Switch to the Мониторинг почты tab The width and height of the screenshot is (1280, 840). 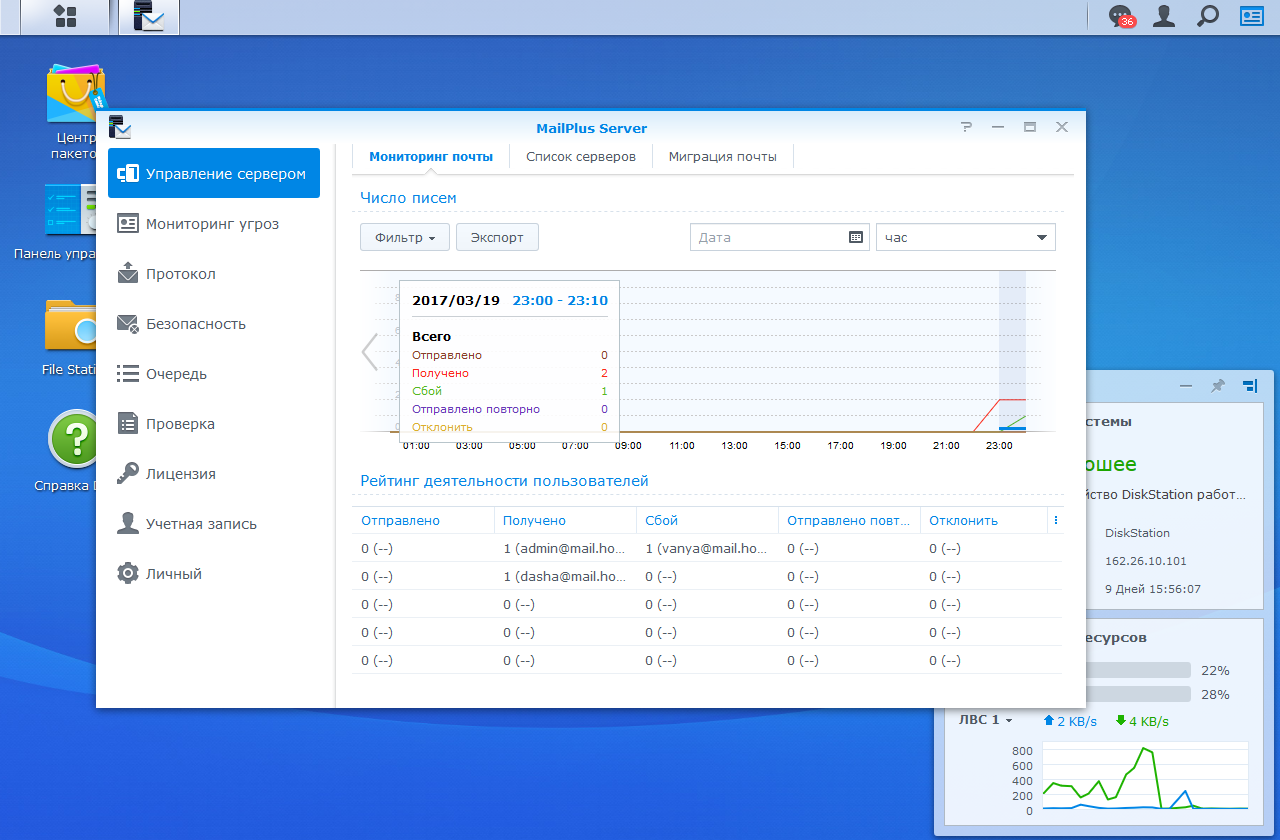click(431, 157)
